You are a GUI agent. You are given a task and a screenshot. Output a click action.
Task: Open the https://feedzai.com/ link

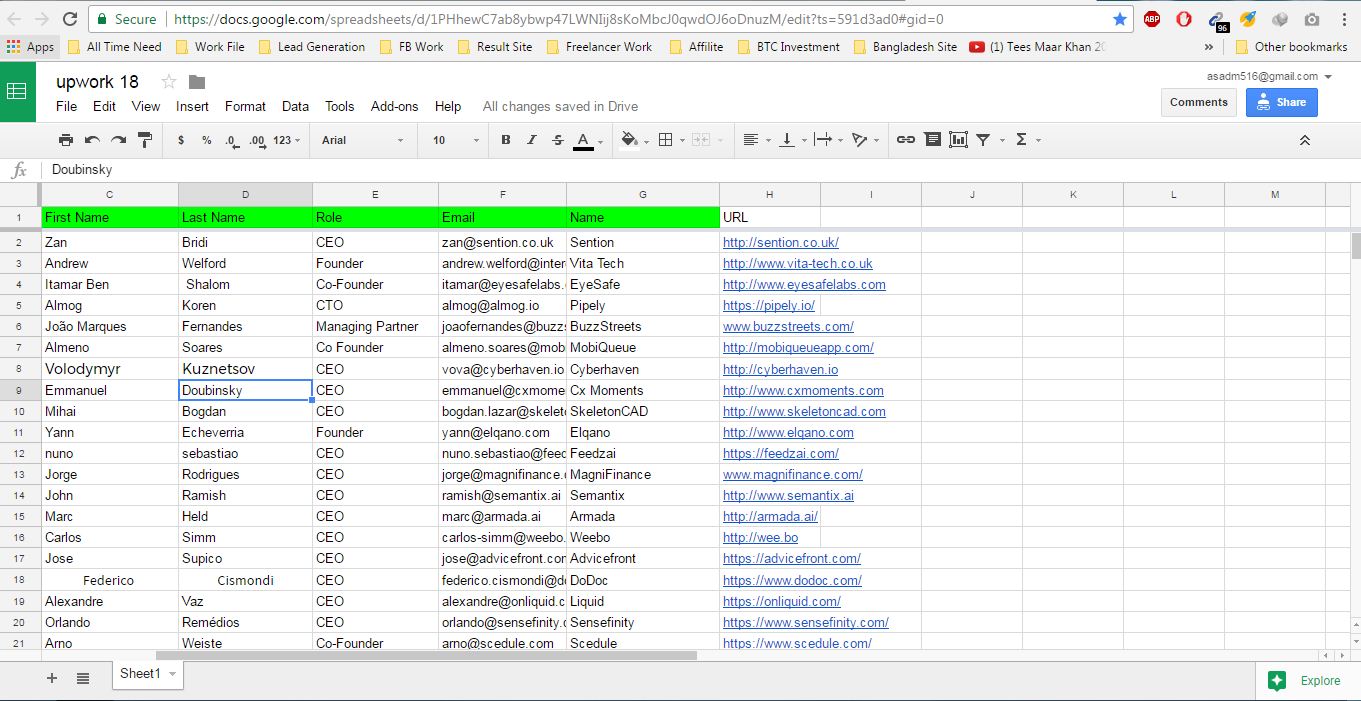[780, 453]
